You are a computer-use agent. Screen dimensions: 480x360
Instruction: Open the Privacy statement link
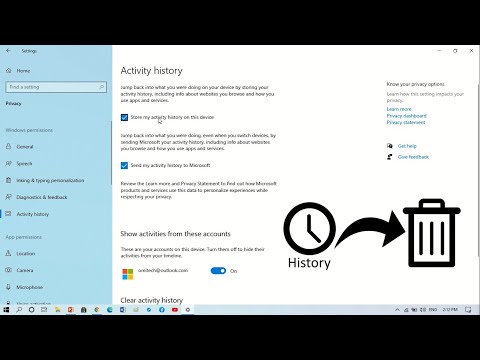[406, 122]
